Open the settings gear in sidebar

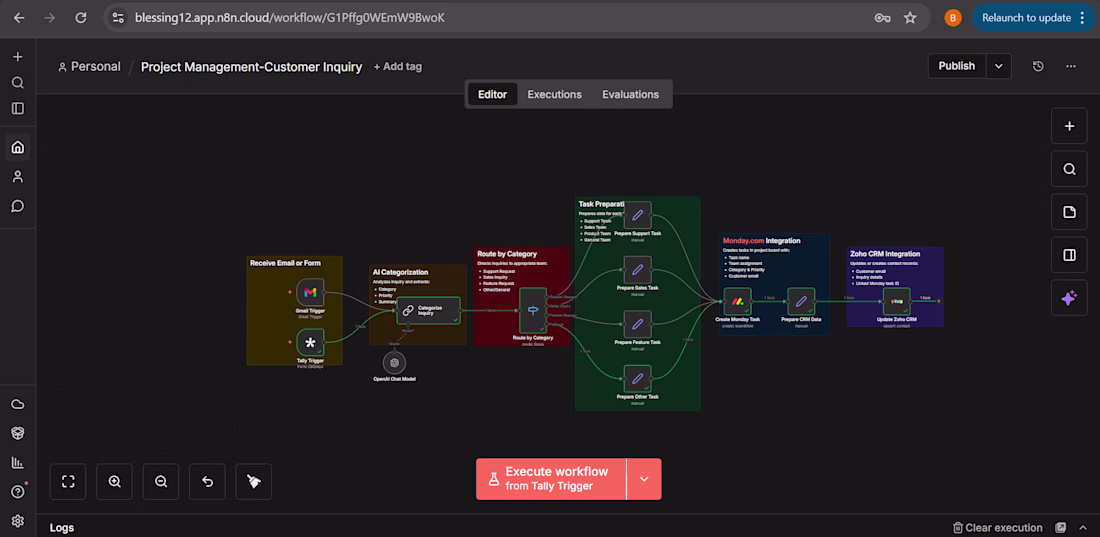pos(18,521)
